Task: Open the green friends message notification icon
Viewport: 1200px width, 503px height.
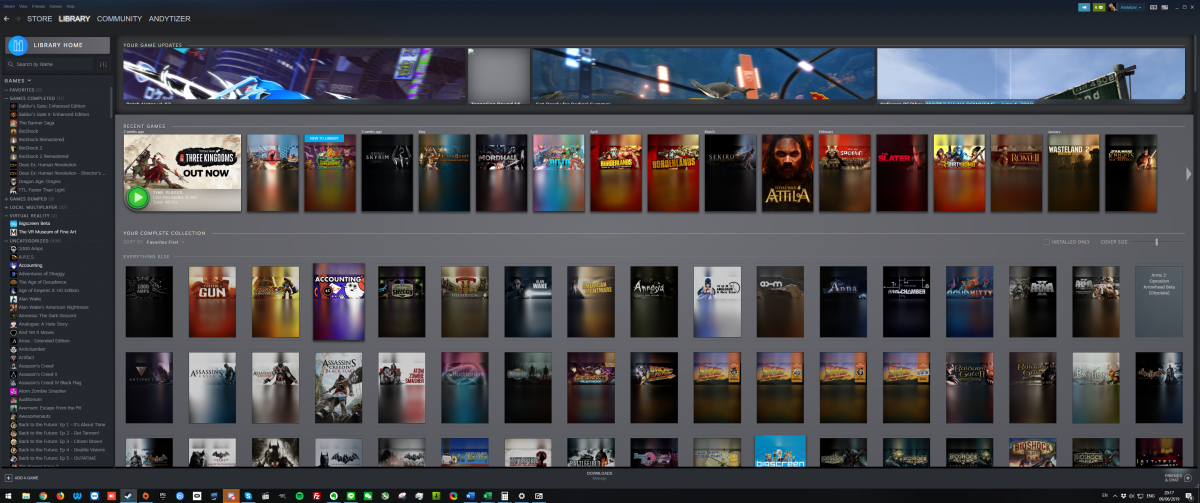Action: [x=1100, y=7]
